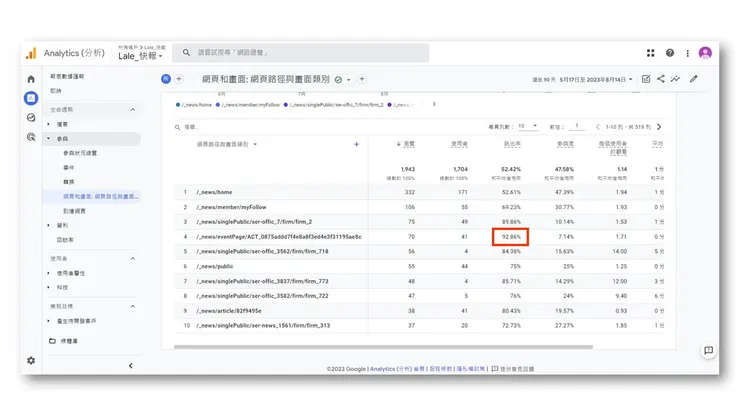Open Admin settings gear icon
Image resolution: width=740 pixels, height=416 pixels.
(x=31, y=361)
